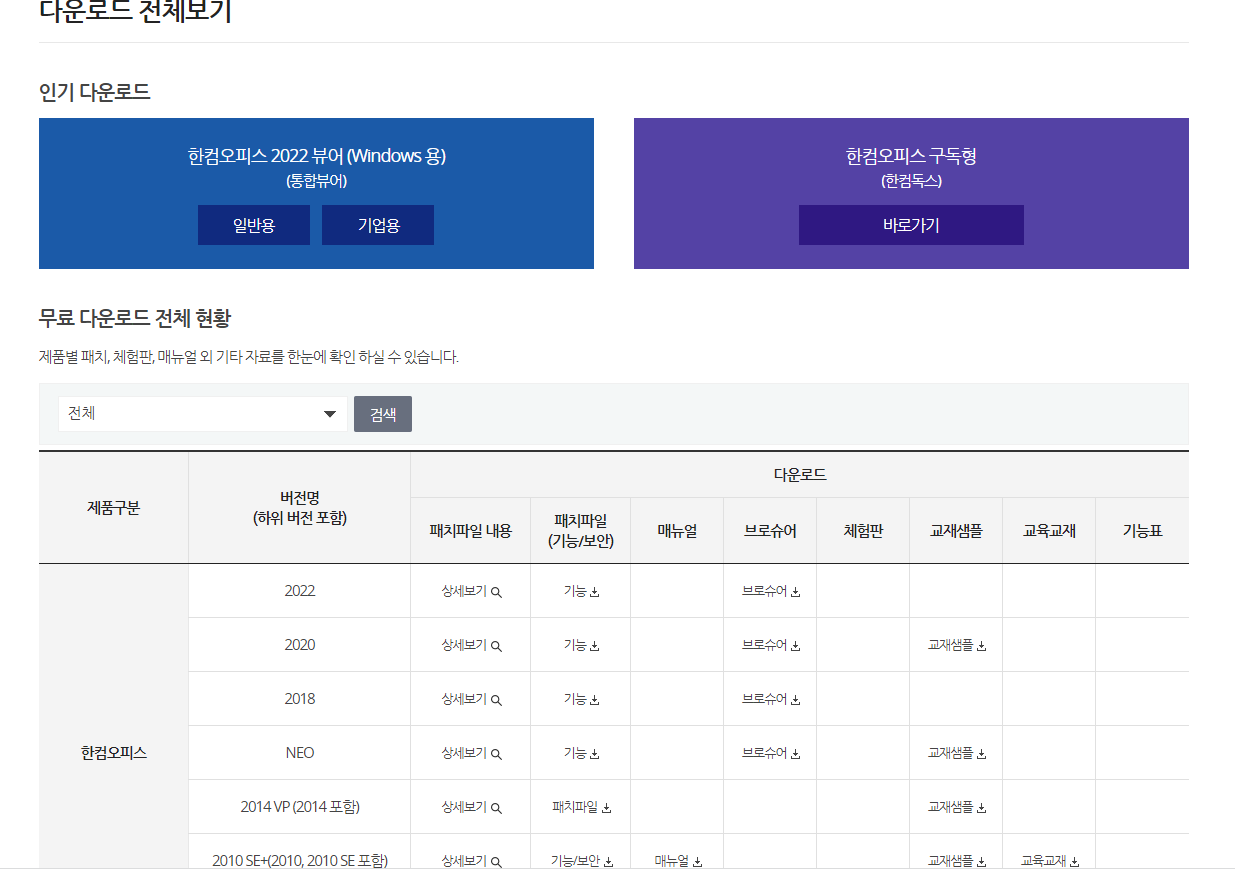
Task: Click the 기능표 column header
Action: [1142, 531]
